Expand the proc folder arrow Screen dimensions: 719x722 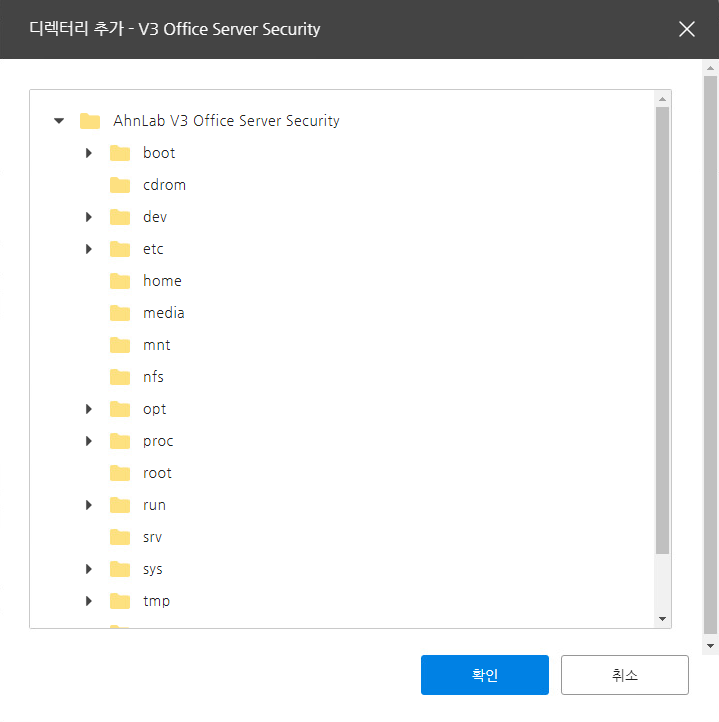88,441
